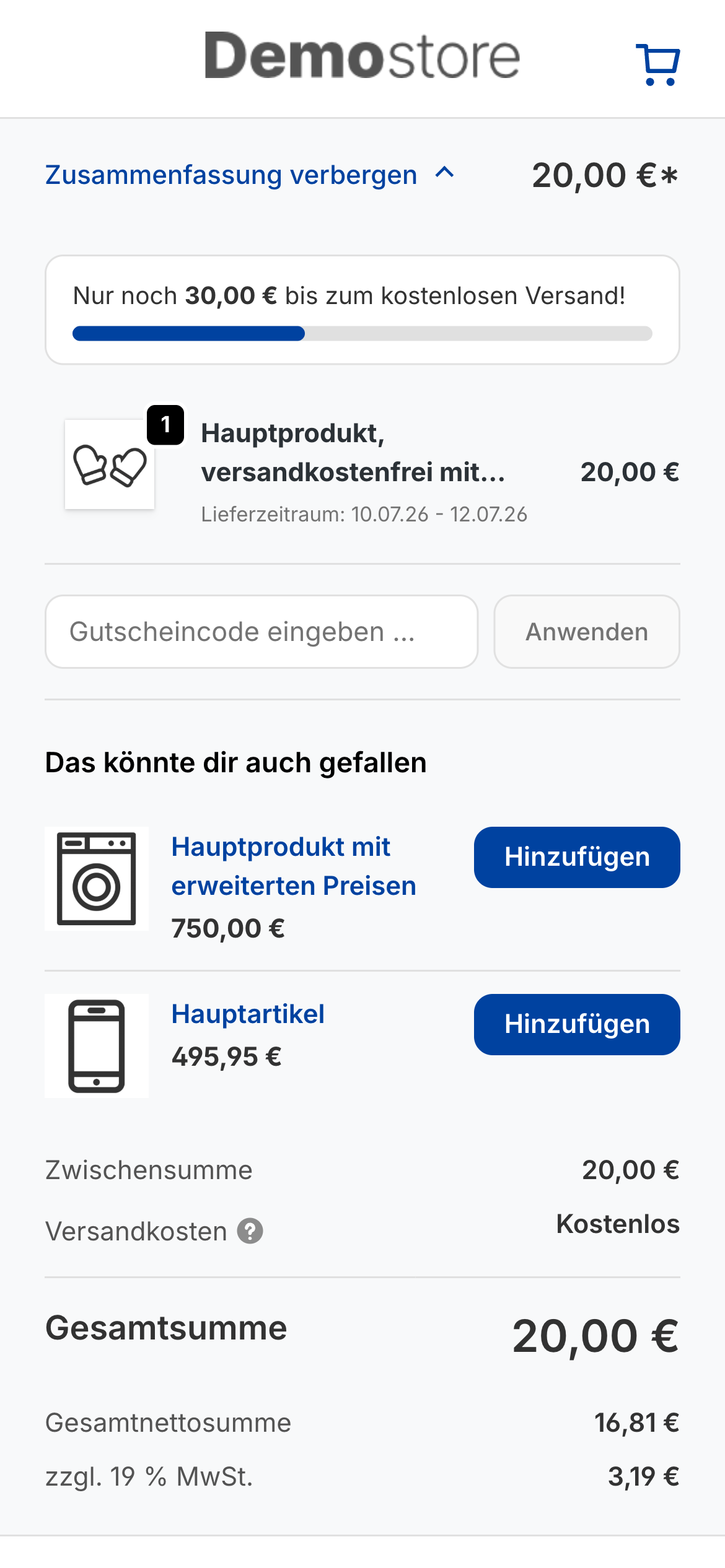Viewport: 725px width, 1568px height.
Task: Click the free shipping progress bar
Action: (362, 334)
